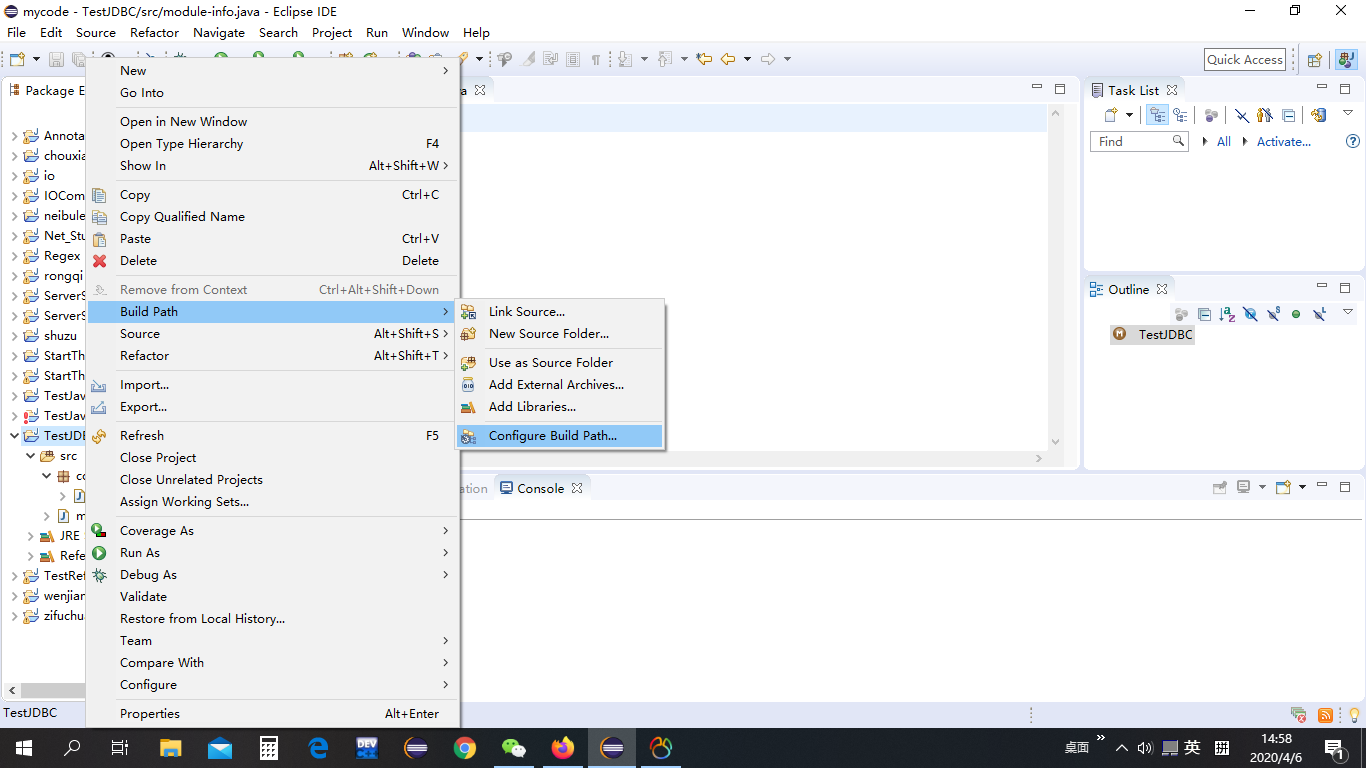Click the All filter link in Task List

[x=1223, y=142]
